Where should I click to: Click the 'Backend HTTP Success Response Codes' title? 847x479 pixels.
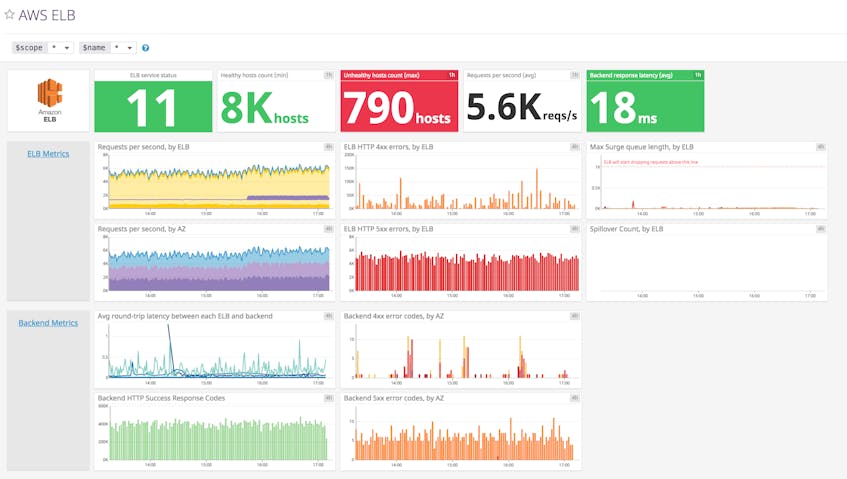click(x=162, y=398)
